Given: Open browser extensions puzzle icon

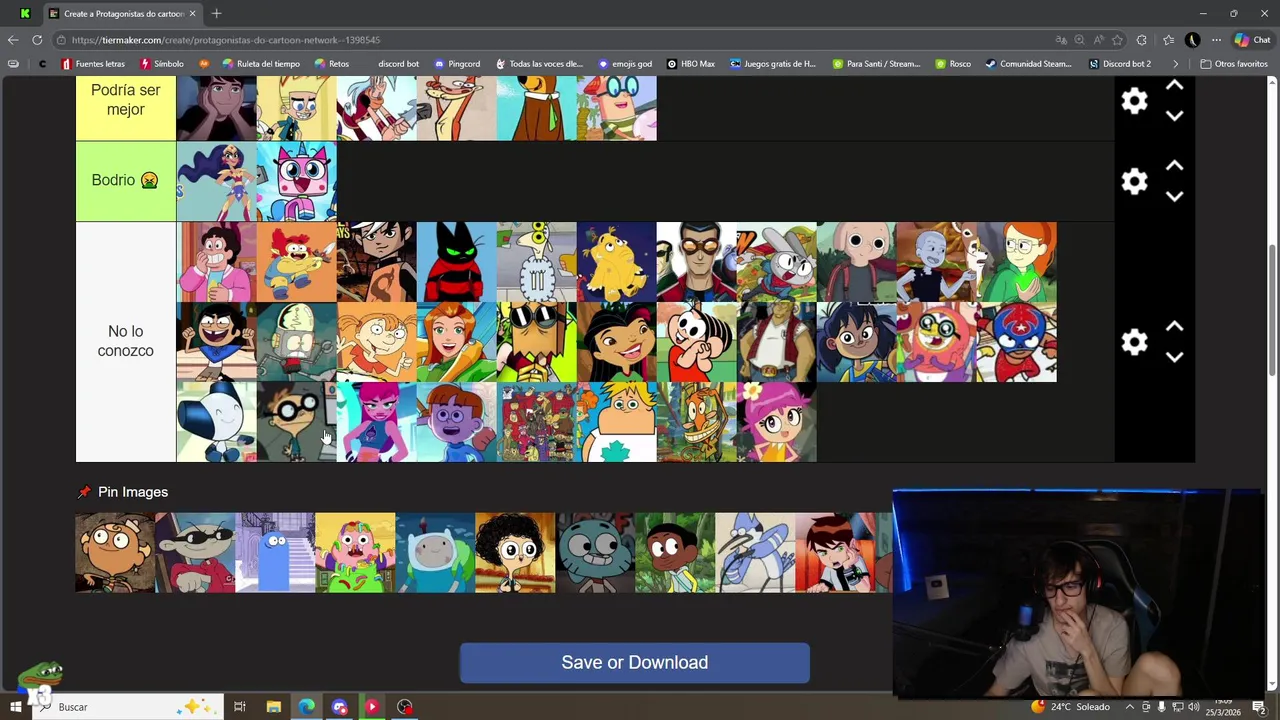Looking at the screenshot, I should pyautogui.click(x=1142, y=40).
